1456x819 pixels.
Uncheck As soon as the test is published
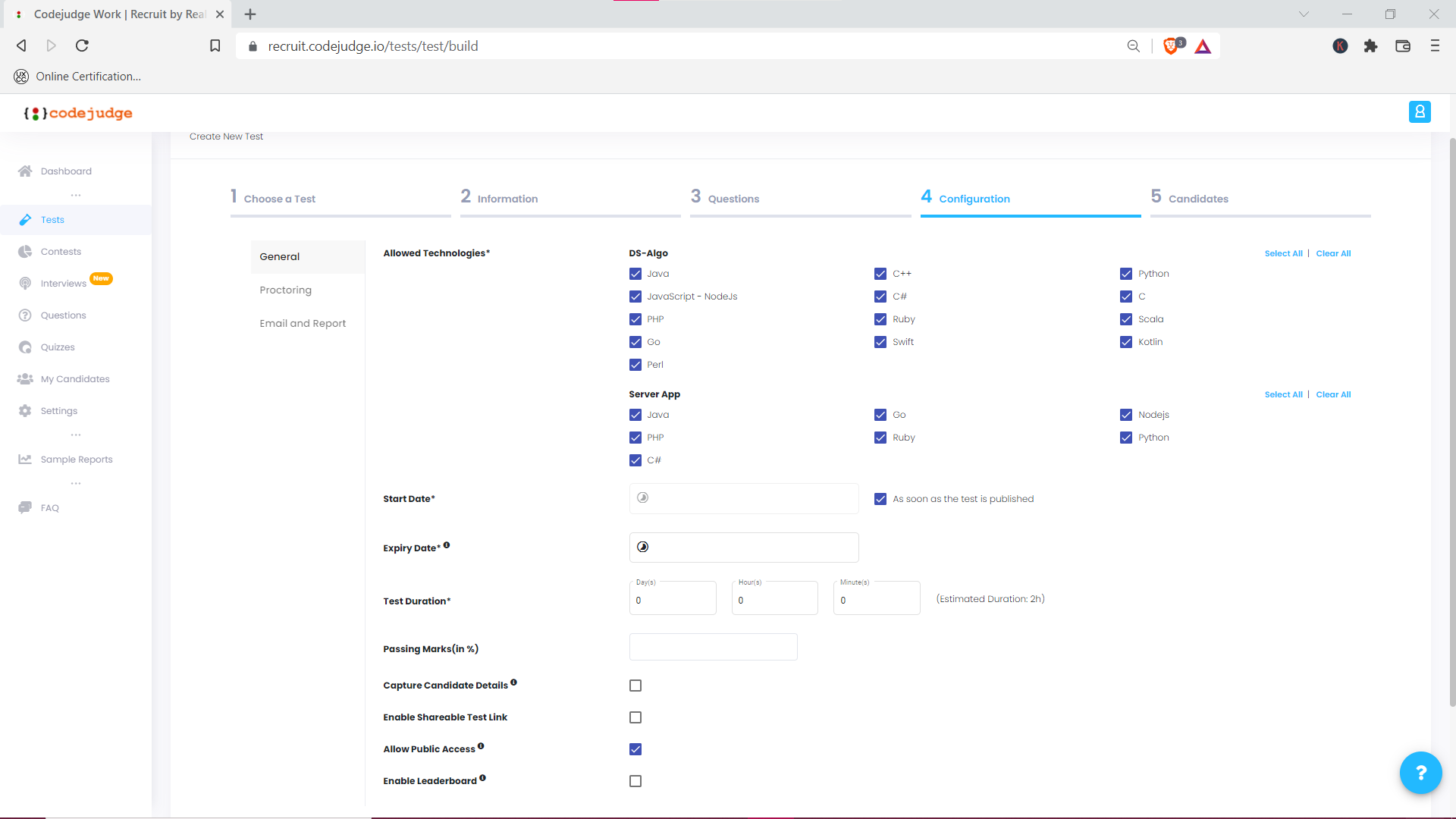pyautogui.click(x=880, y=499)
